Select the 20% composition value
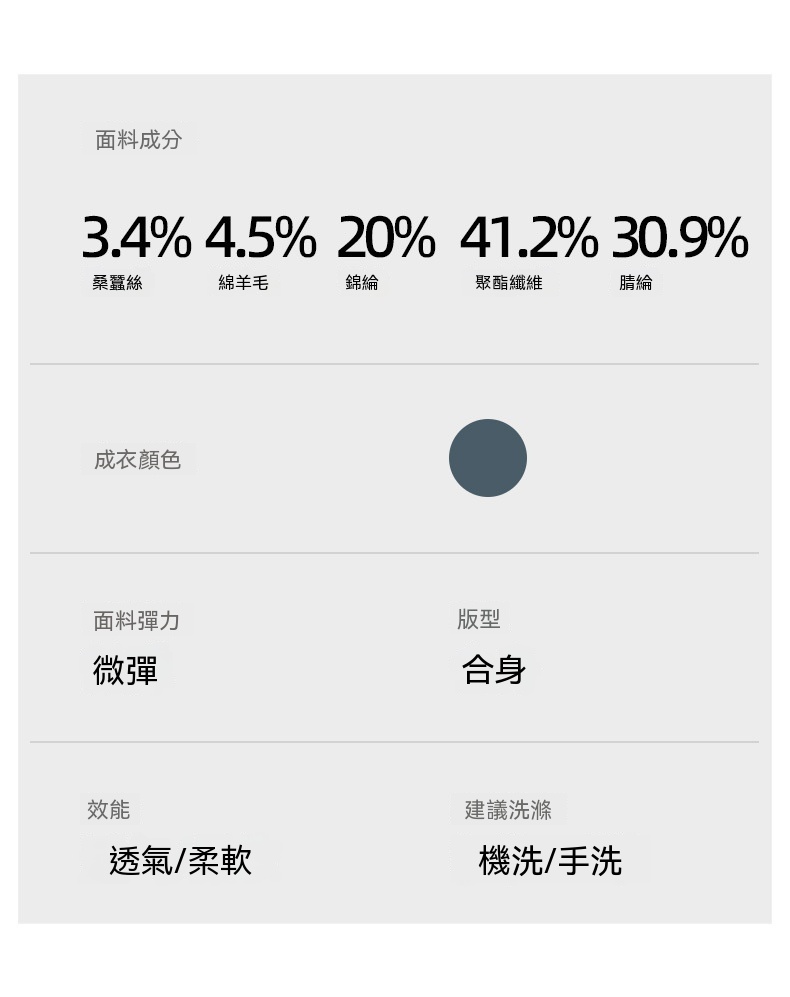Screen dimensions: 790x997 click(386, 239)
